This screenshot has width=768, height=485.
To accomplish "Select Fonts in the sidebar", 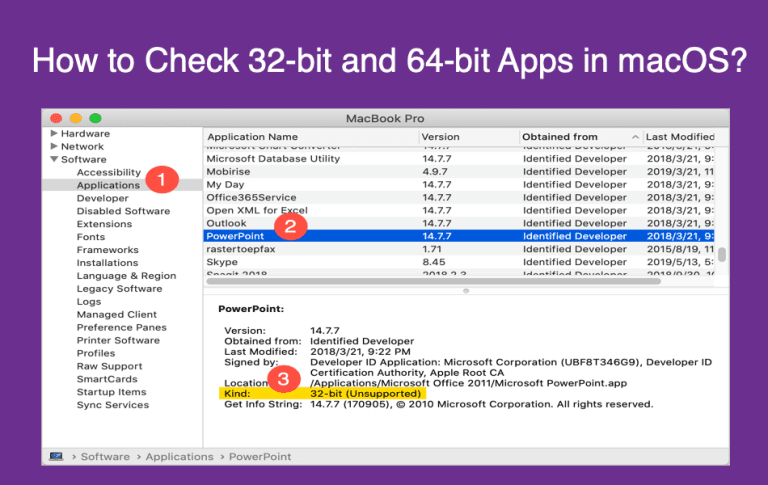I will 91,237.
